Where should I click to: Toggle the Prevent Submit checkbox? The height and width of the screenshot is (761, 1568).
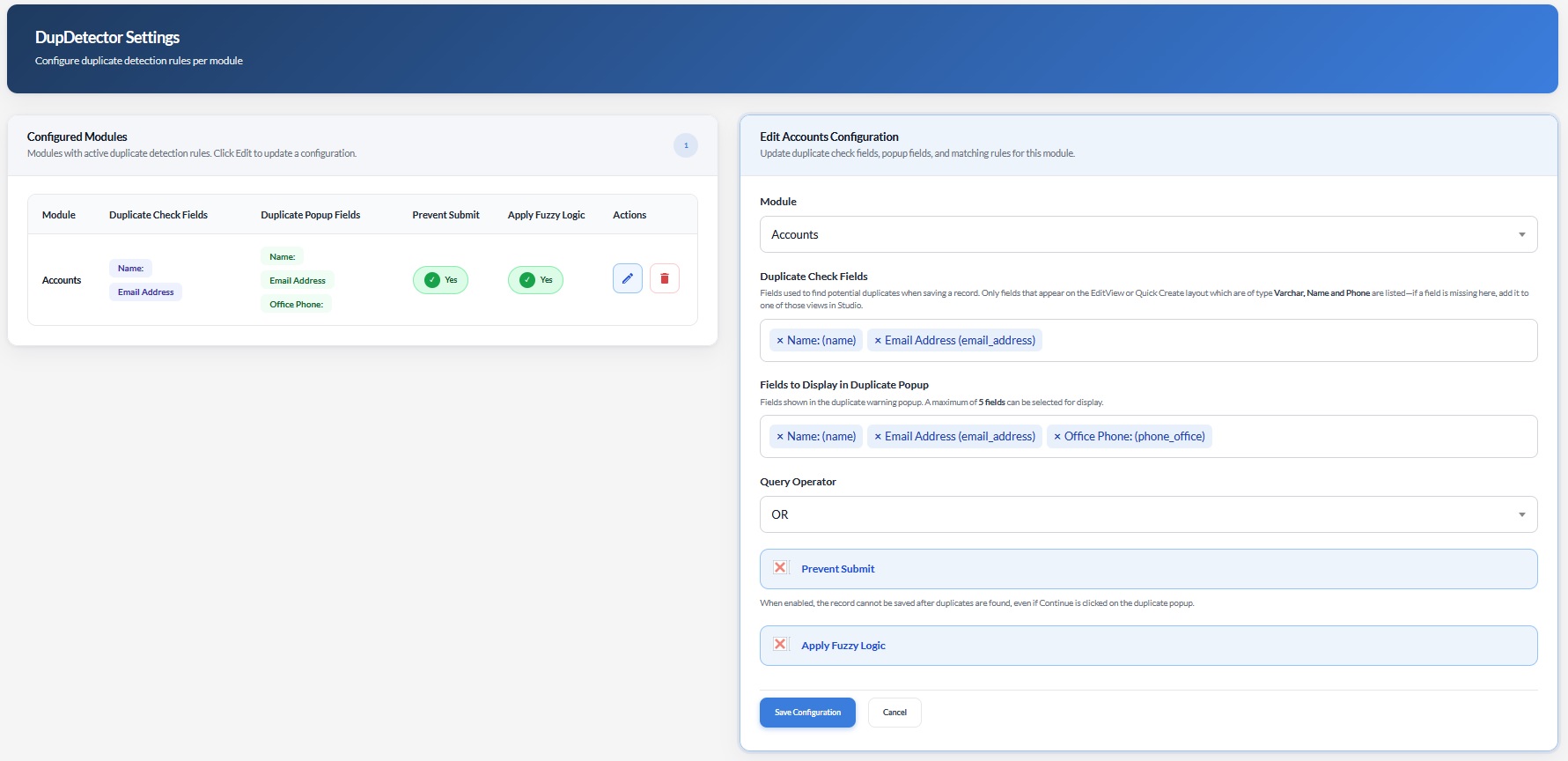780,568
